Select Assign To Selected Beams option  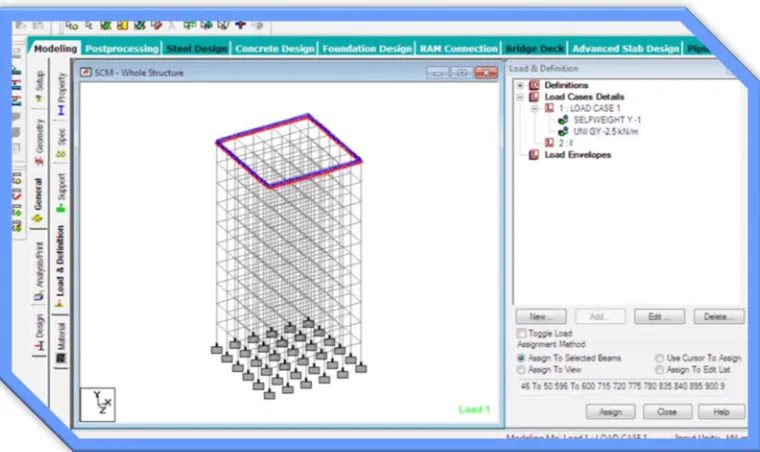[521, 358]
